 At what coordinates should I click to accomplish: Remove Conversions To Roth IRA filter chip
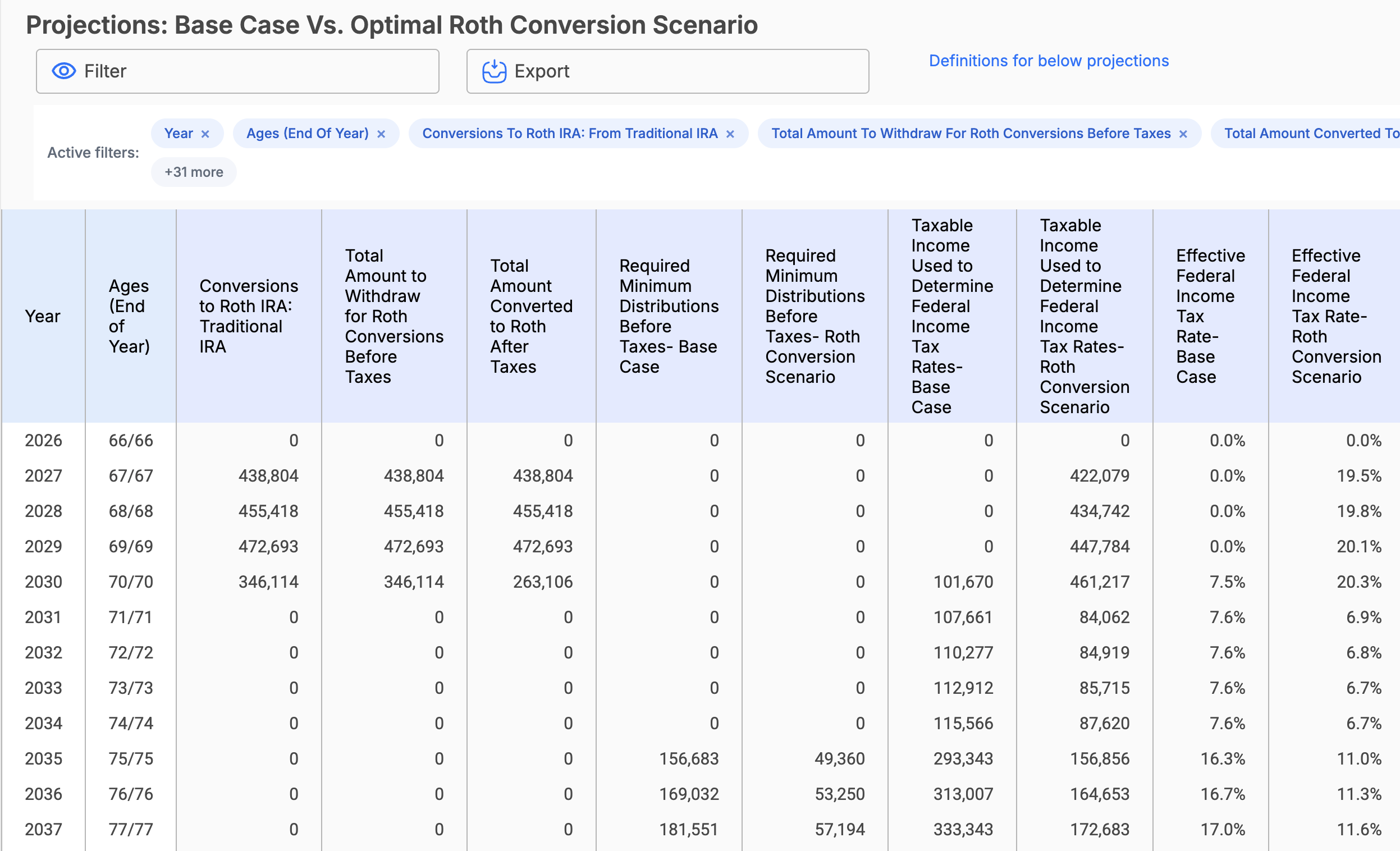pos(730,134)
